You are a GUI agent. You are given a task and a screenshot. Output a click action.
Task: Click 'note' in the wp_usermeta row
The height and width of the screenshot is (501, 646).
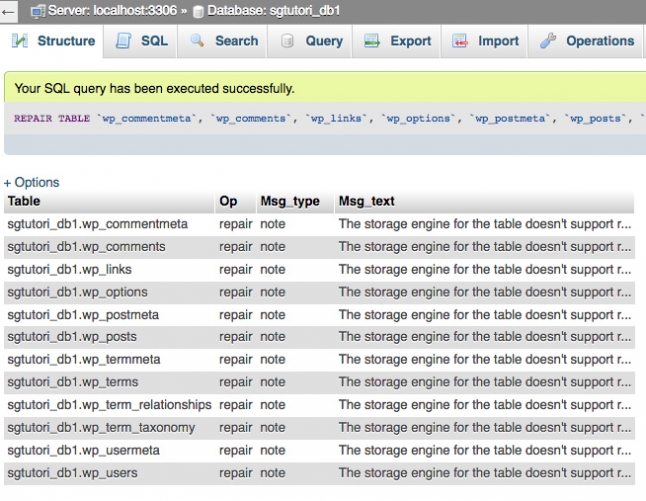click(273, 450)
